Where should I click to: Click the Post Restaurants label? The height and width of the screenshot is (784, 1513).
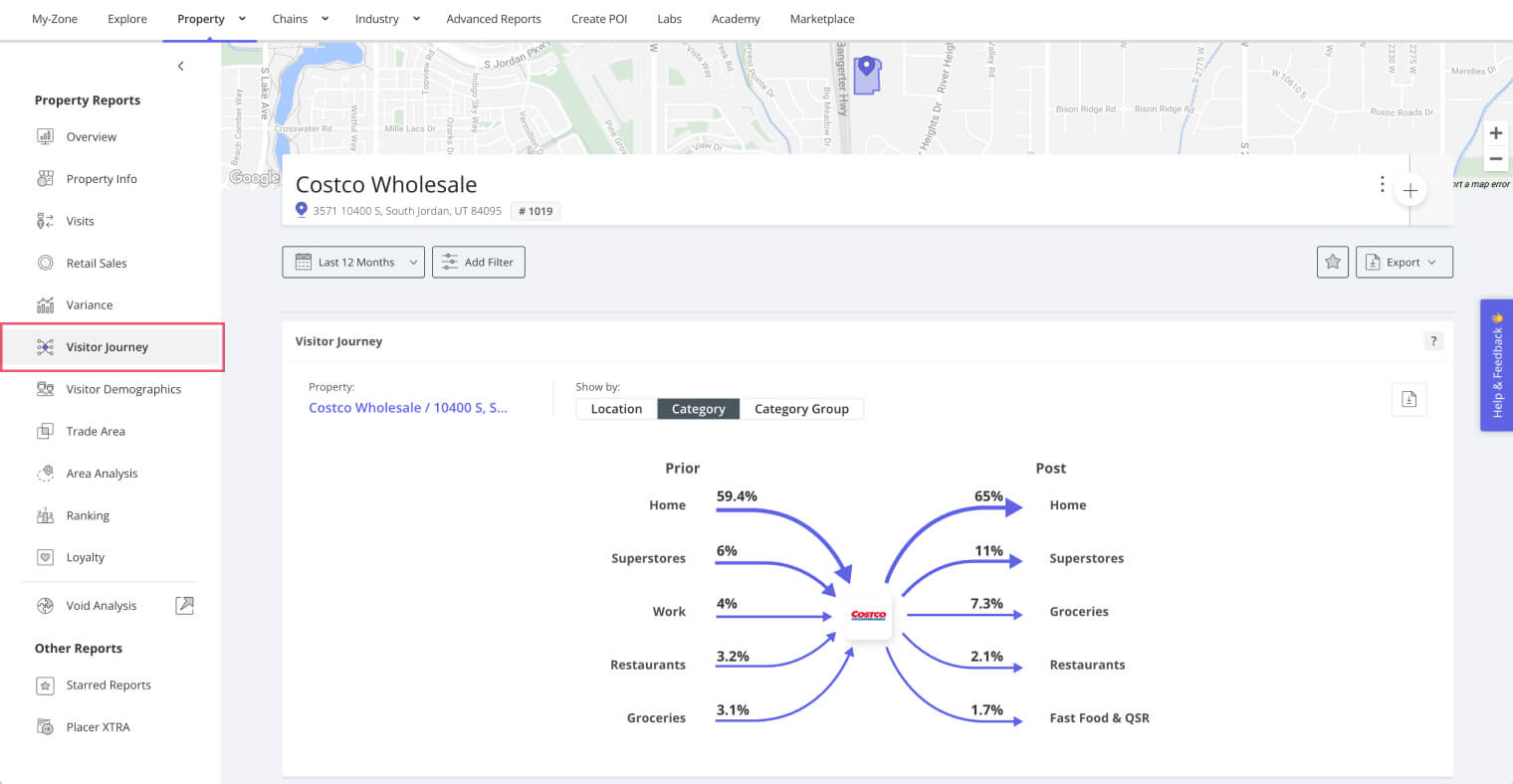(x=1087, y=665)
